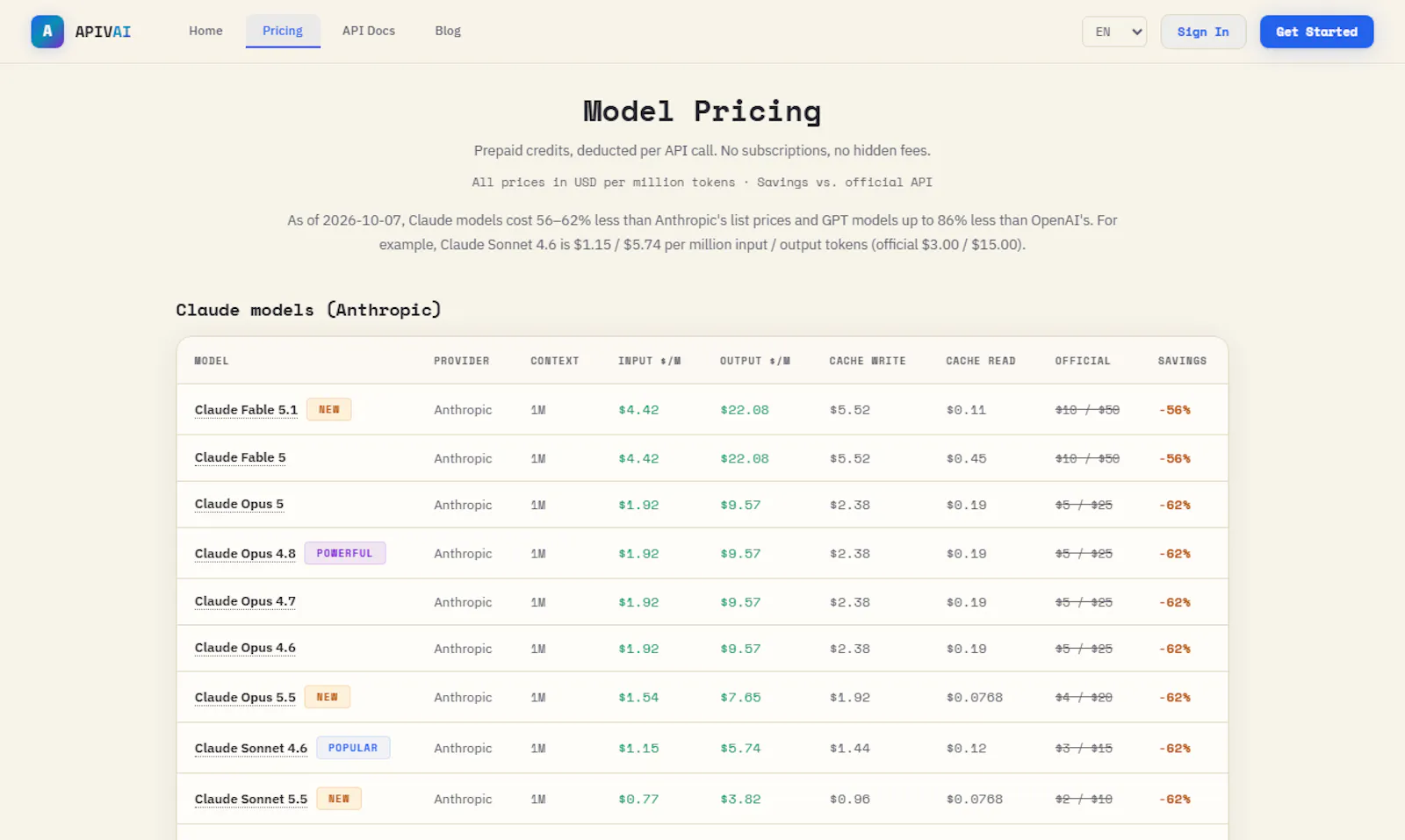Open API Docs in the navigation

(369, 31)
